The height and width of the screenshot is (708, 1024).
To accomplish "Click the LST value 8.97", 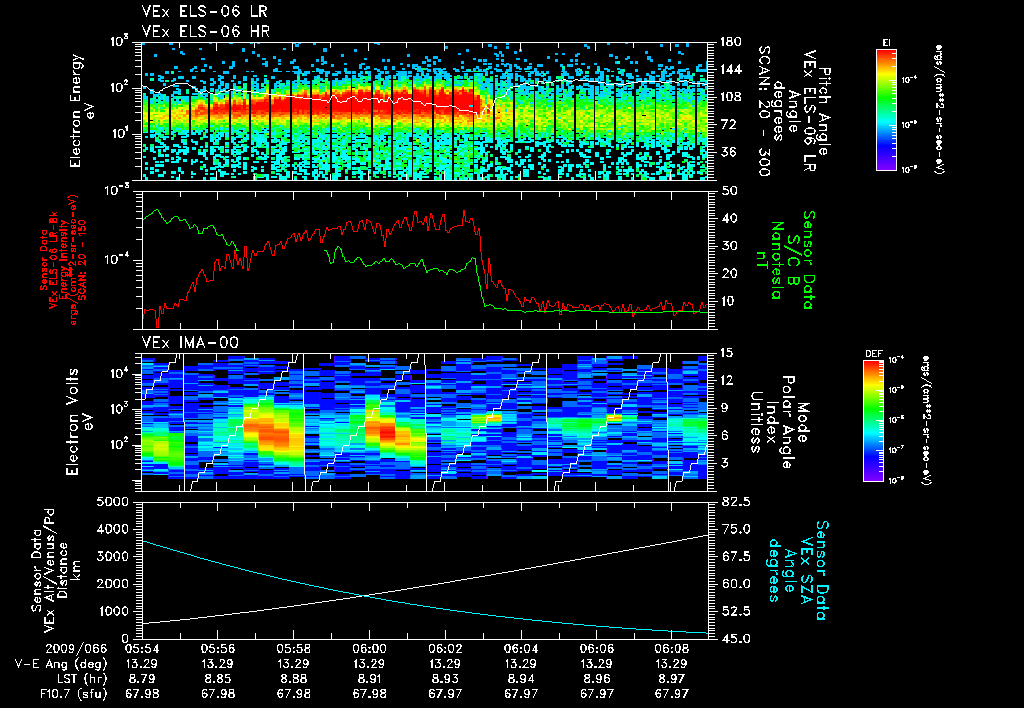I will tap(672, 679).
